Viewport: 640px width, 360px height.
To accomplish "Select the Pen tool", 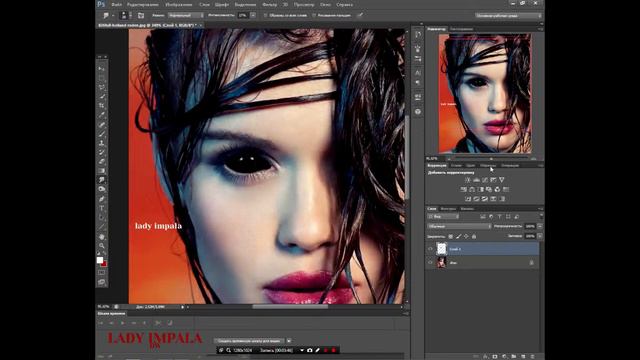I will pyautogui.click(x=102, y=199).
